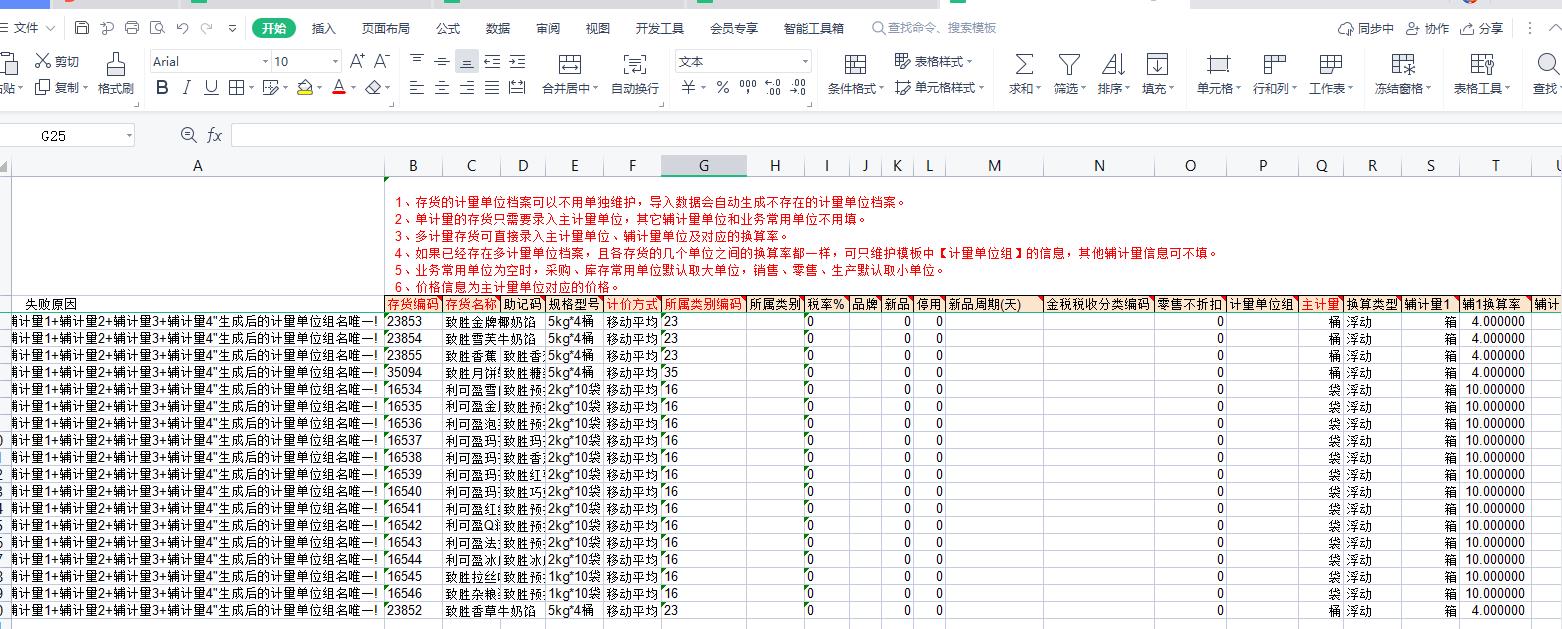Click zoom magnifier beside fx

(x=188, y=135)
